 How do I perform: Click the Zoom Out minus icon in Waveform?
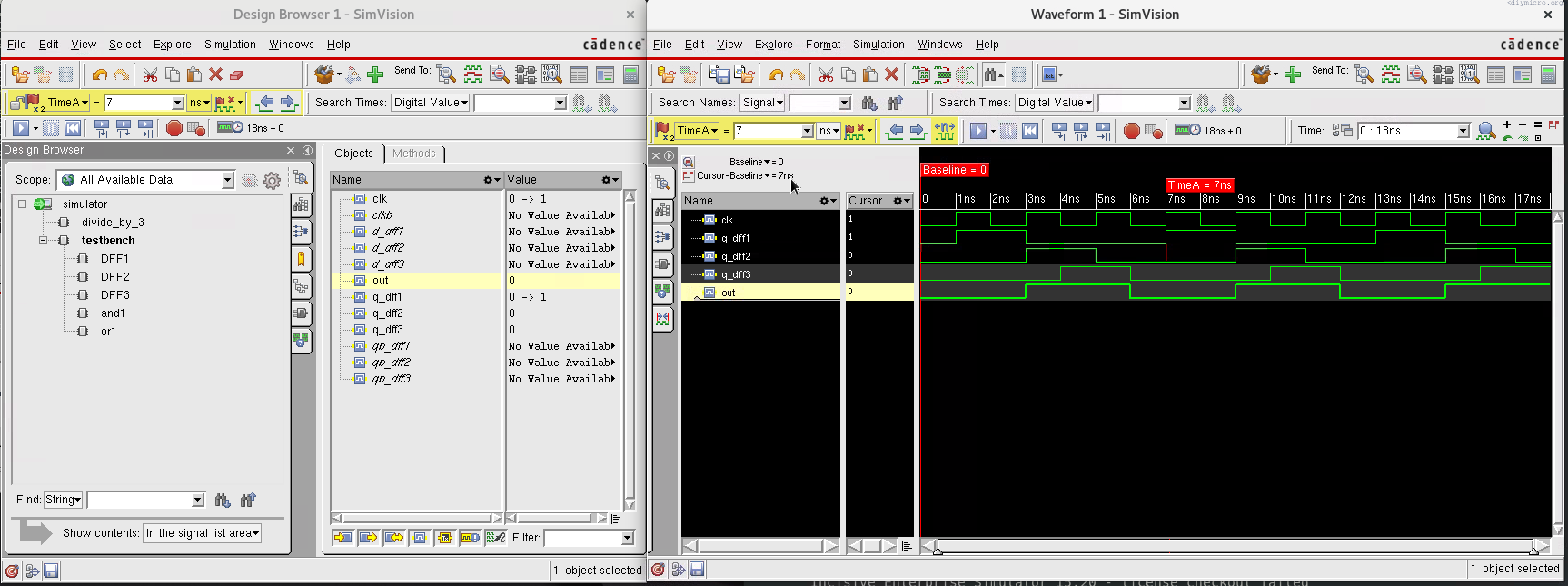(1523, 124)
